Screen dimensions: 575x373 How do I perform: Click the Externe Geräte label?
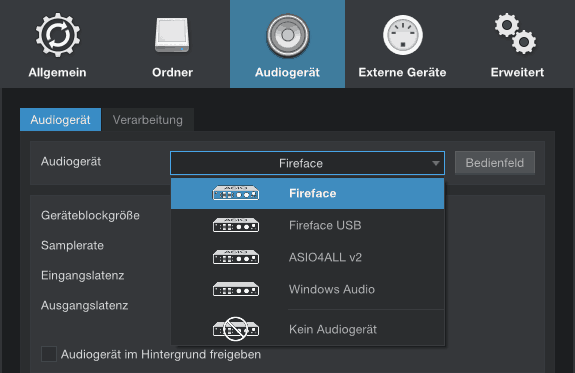(x=402, y=72)
